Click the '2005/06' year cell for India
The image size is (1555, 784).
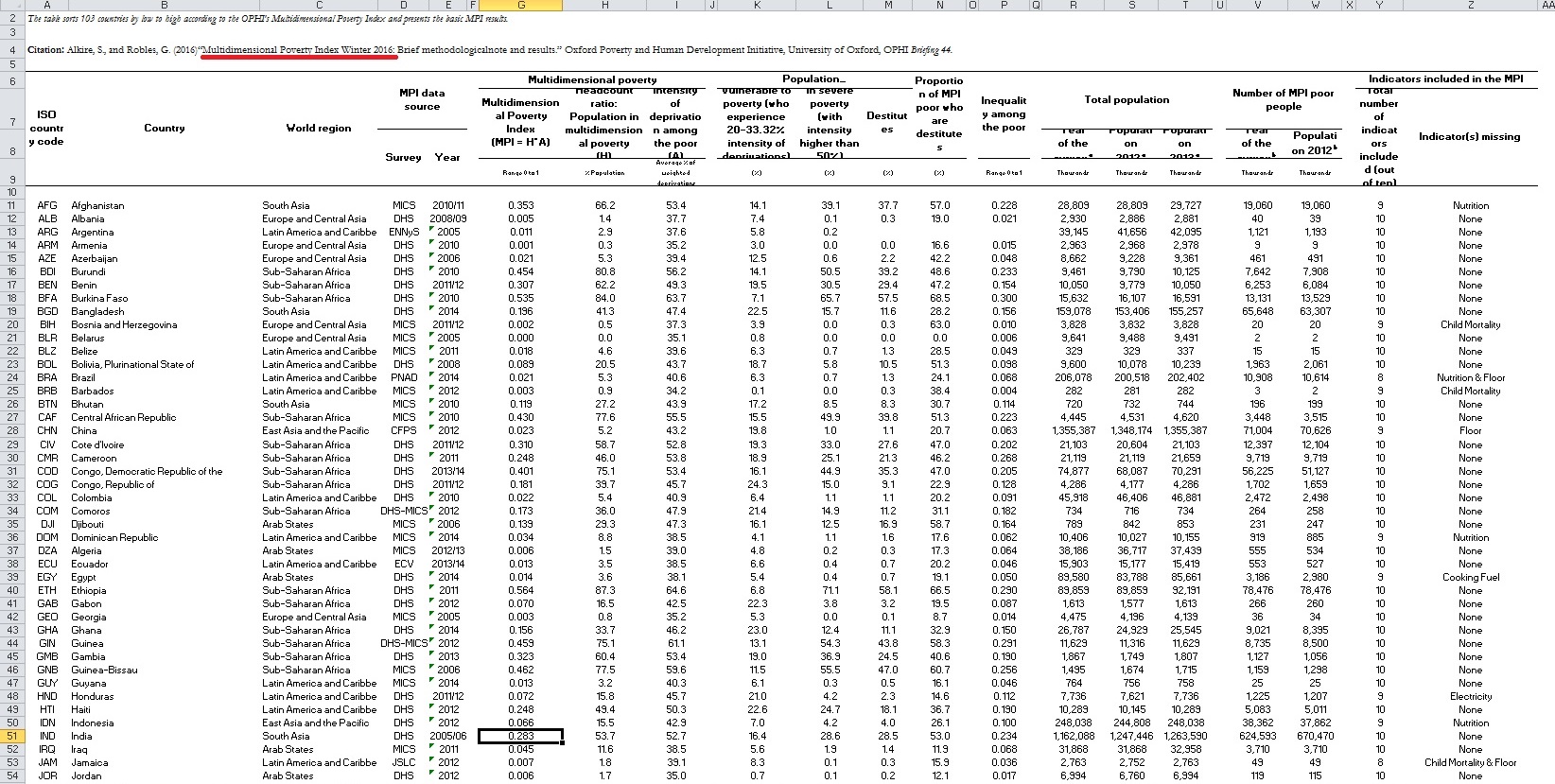click(447, 736)
